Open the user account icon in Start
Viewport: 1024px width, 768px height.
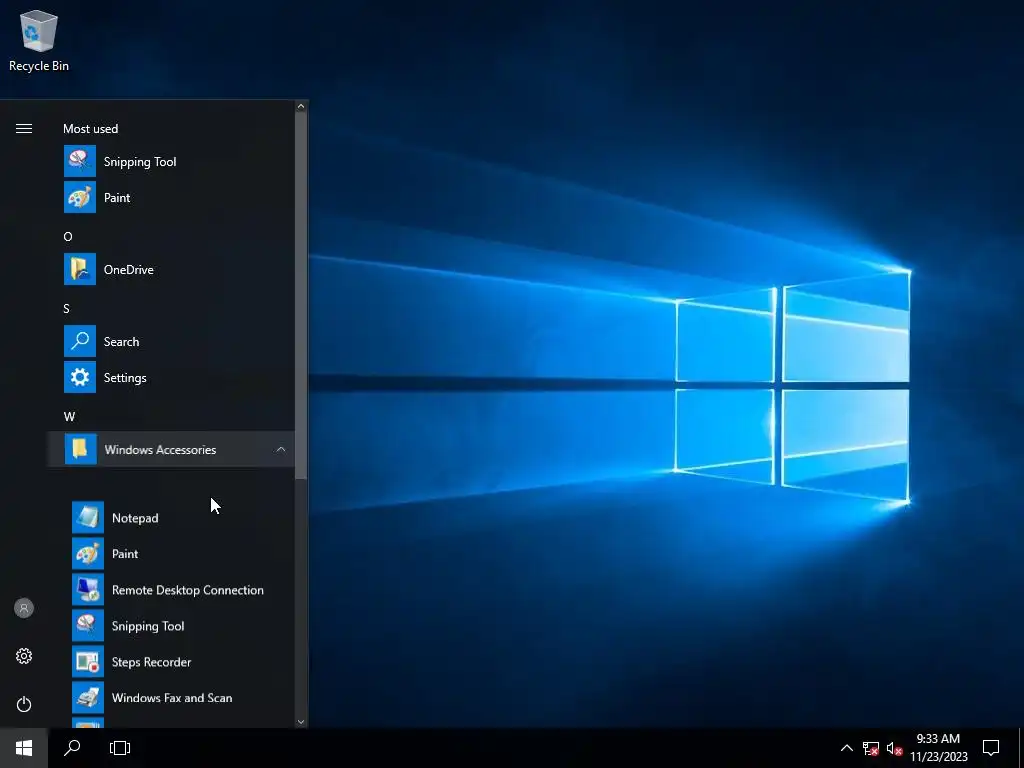[x=24, y=608]
